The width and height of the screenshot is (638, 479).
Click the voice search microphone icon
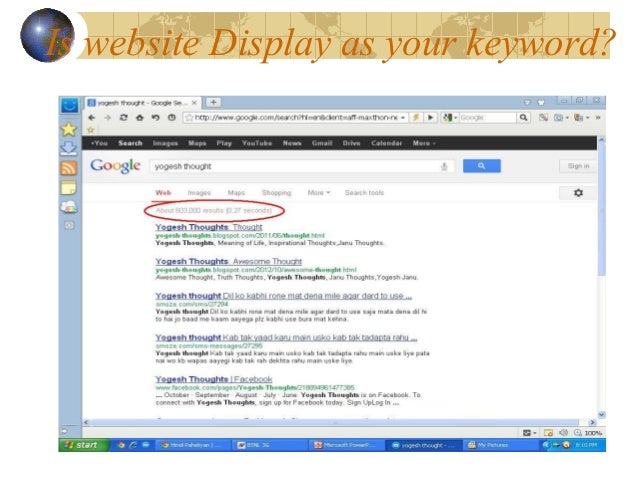click(x=444, y=166)
